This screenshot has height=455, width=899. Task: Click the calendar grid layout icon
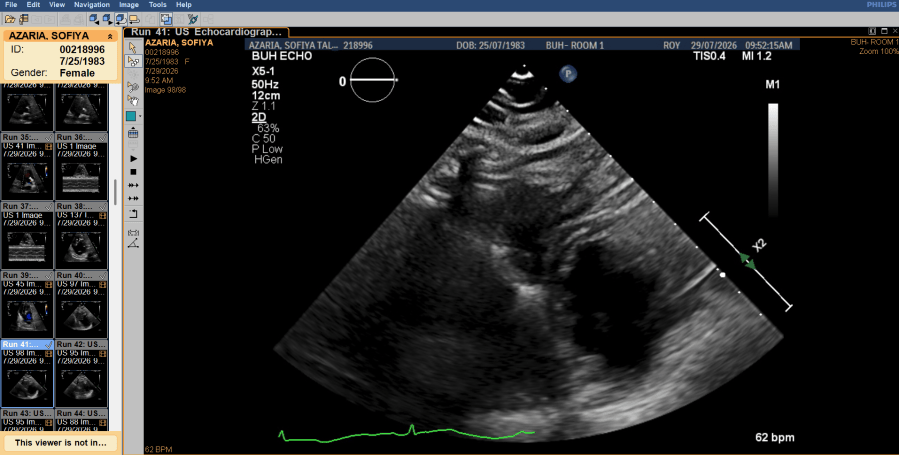[133, 134]
